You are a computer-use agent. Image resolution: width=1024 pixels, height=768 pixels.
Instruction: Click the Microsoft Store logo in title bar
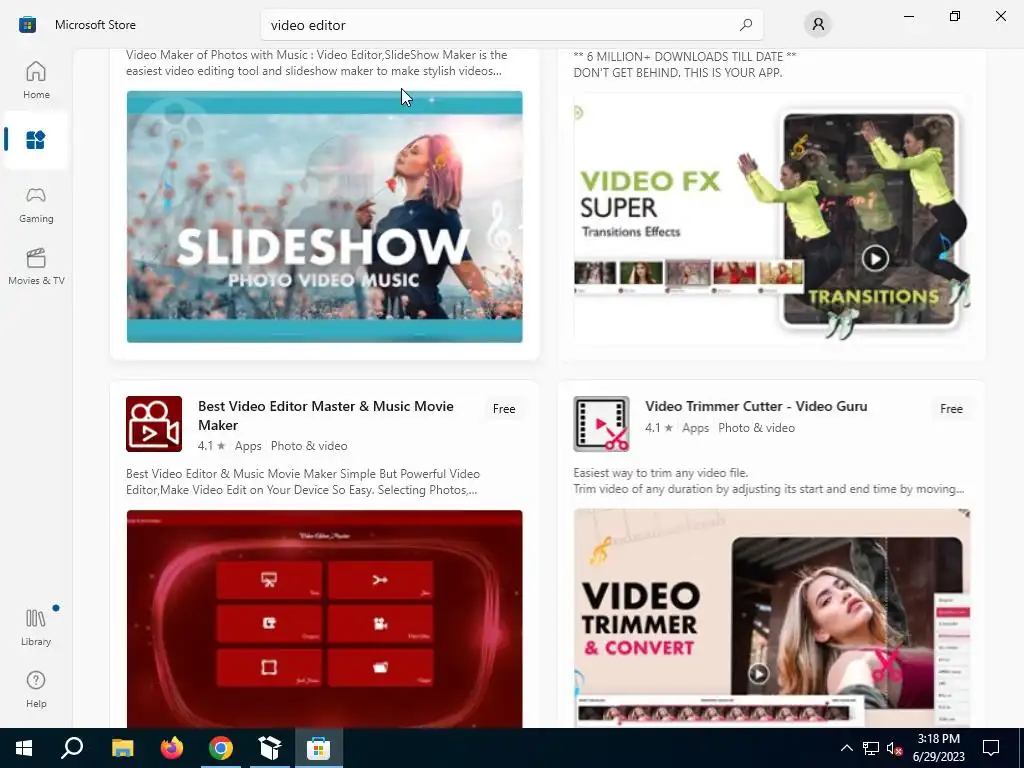[27, 25]
